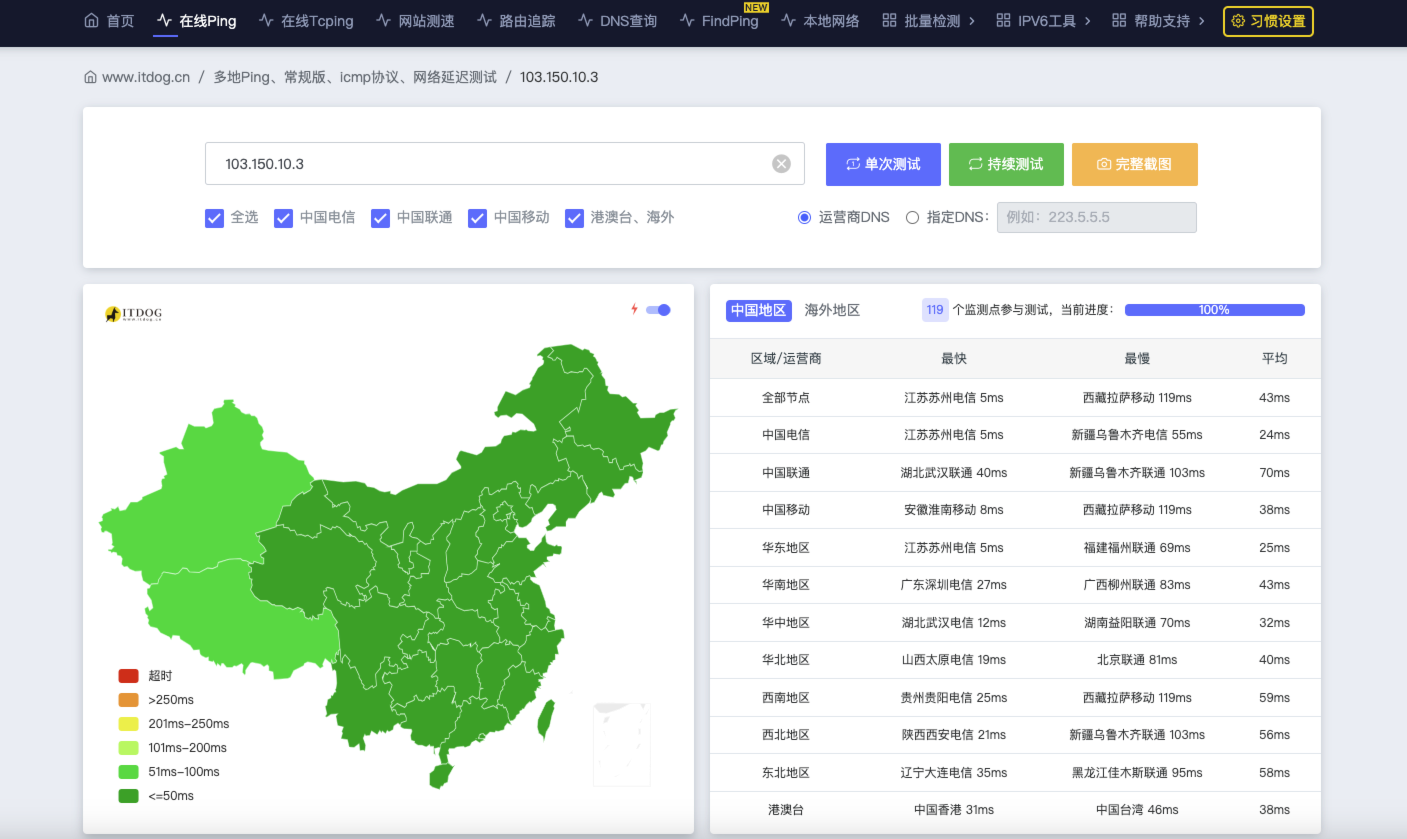Switch to the 海外地区 tab
This screenshot has height=839, width=1407.
pyautogui.click(x=832, y=310)
